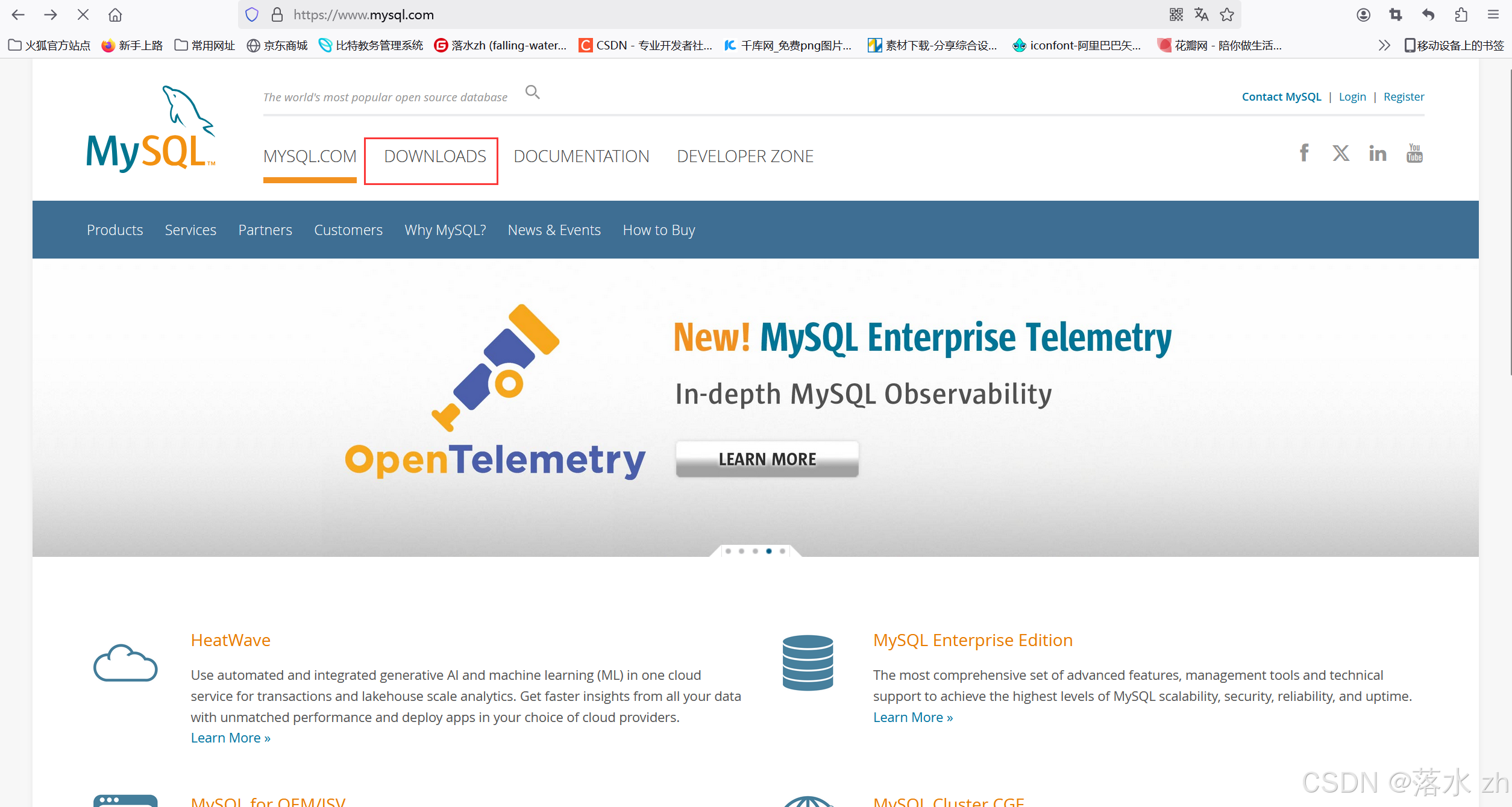The height and width of the screenshot is (807, 1512).
Task: Translate the page via translate icon
Action: point(1201,14)
